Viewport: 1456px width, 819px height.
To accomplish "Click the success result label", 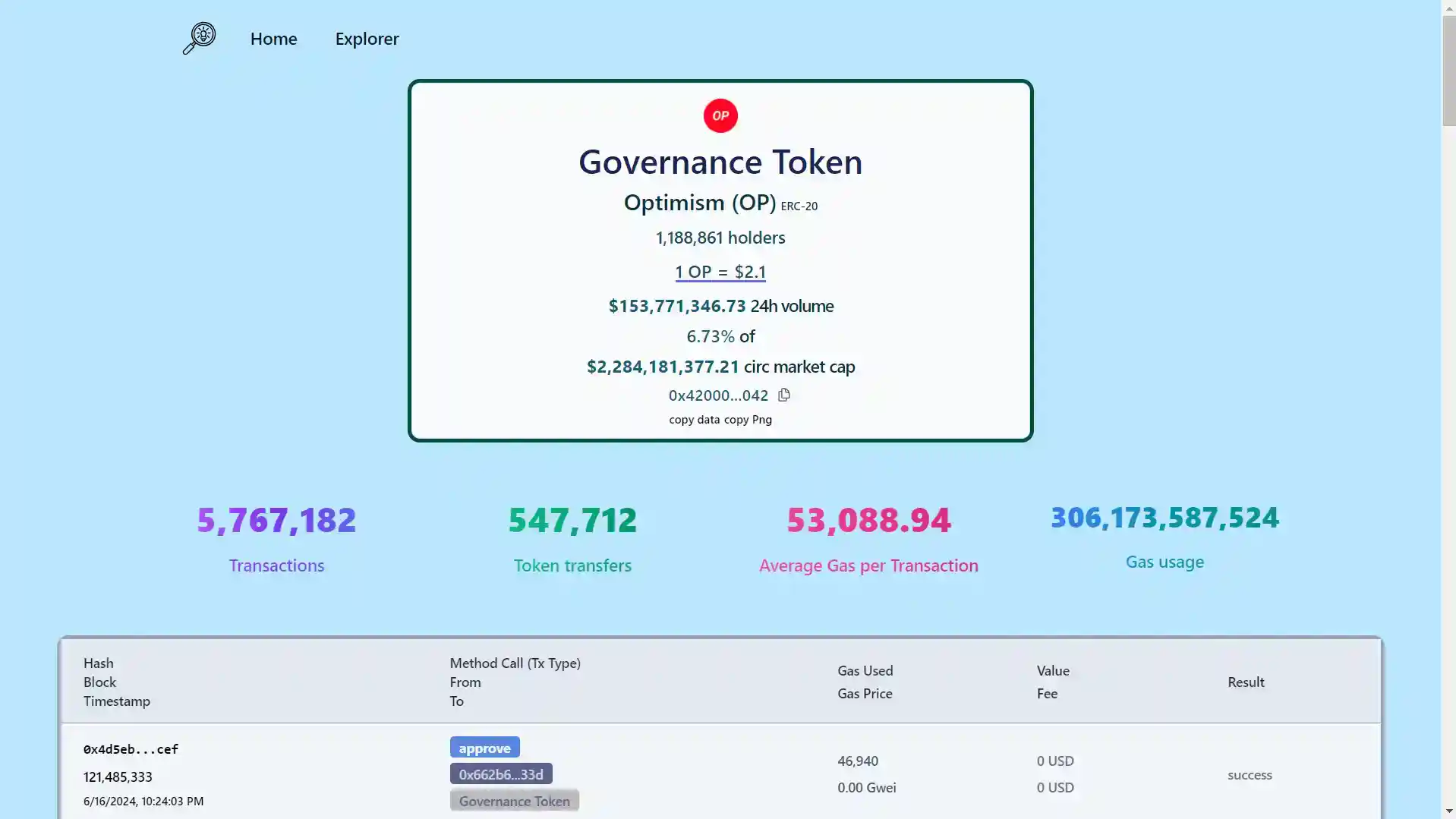I will click(1250, 775).
